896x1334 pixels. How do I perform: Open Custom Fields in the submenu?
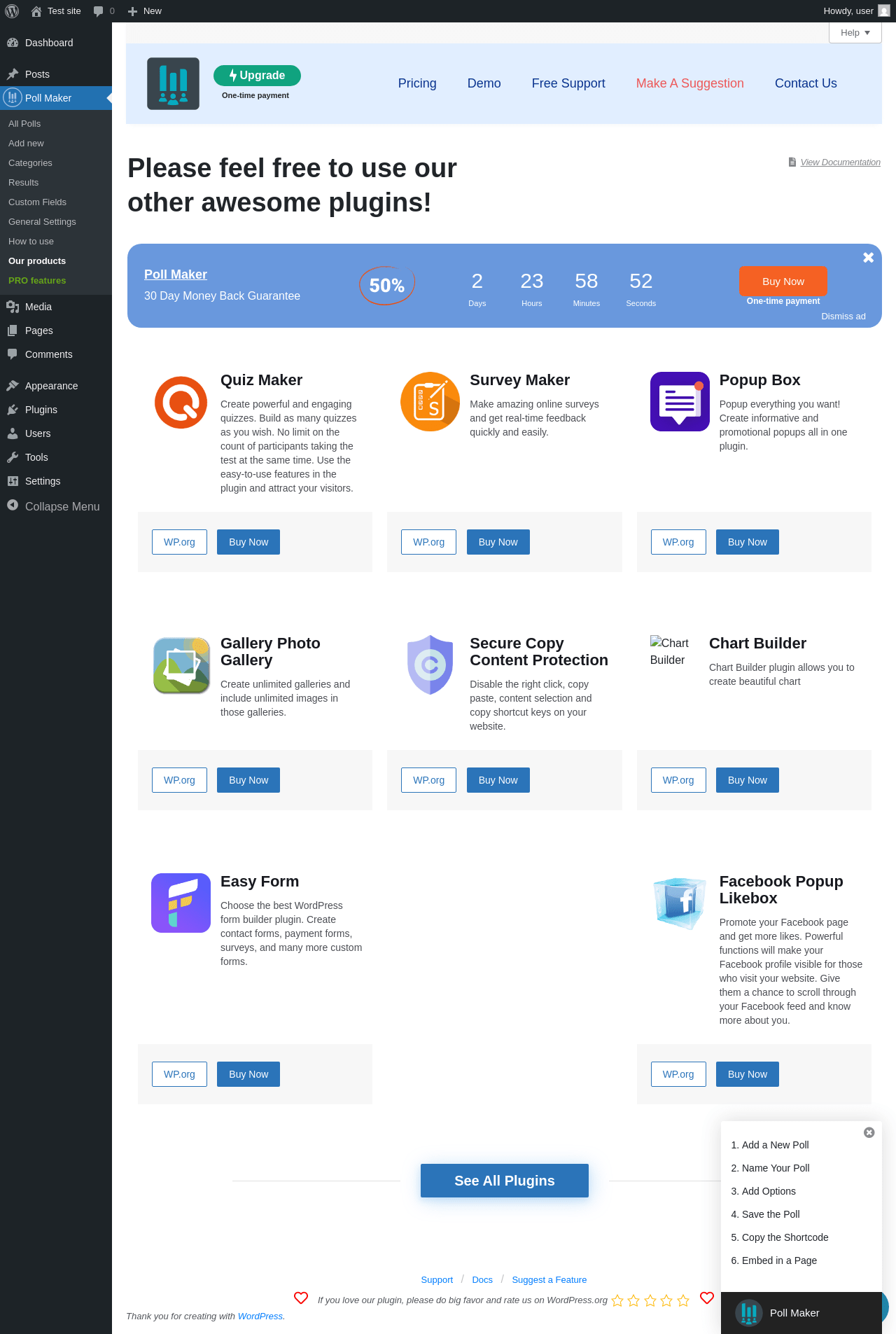pos(37,202)
